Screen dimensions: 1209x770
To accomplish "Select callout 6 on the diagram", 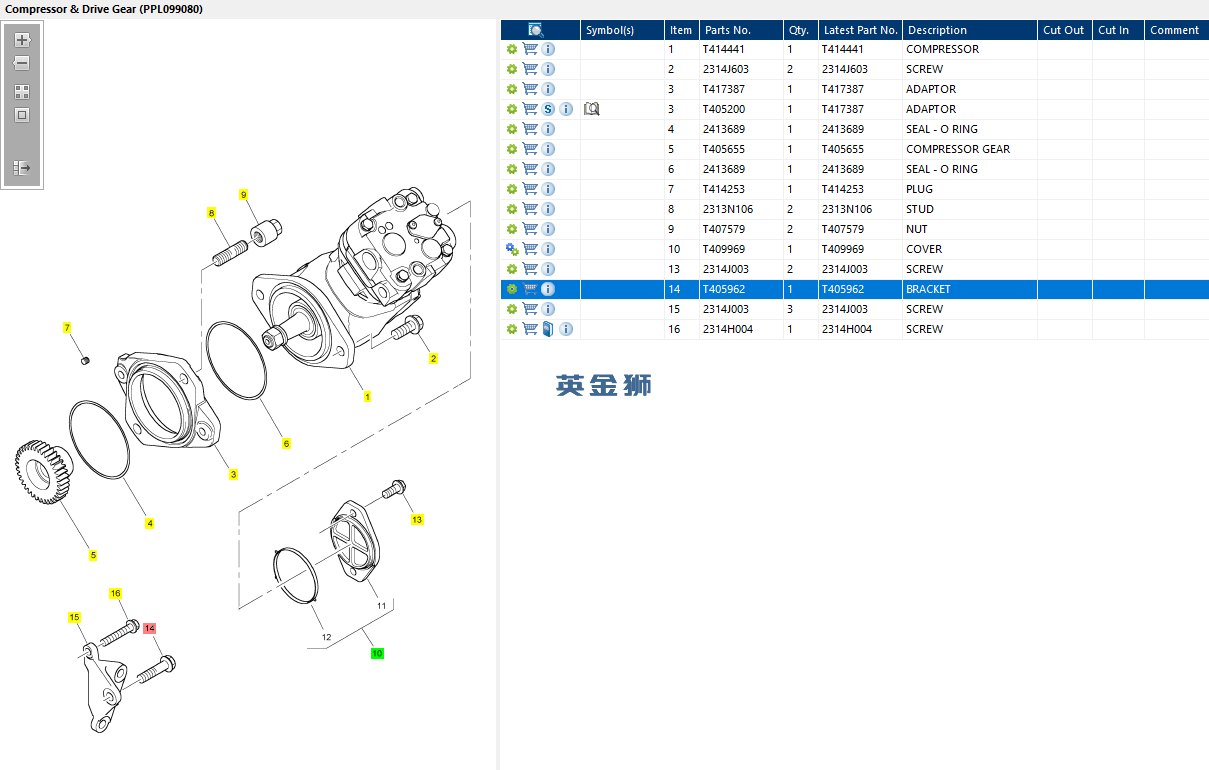I will coord(286,443).
